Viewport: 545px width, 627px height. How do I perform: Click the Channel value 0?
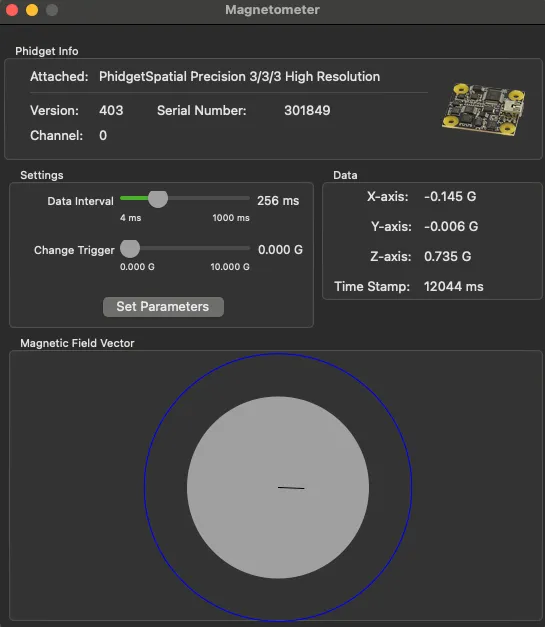point(103,136)
